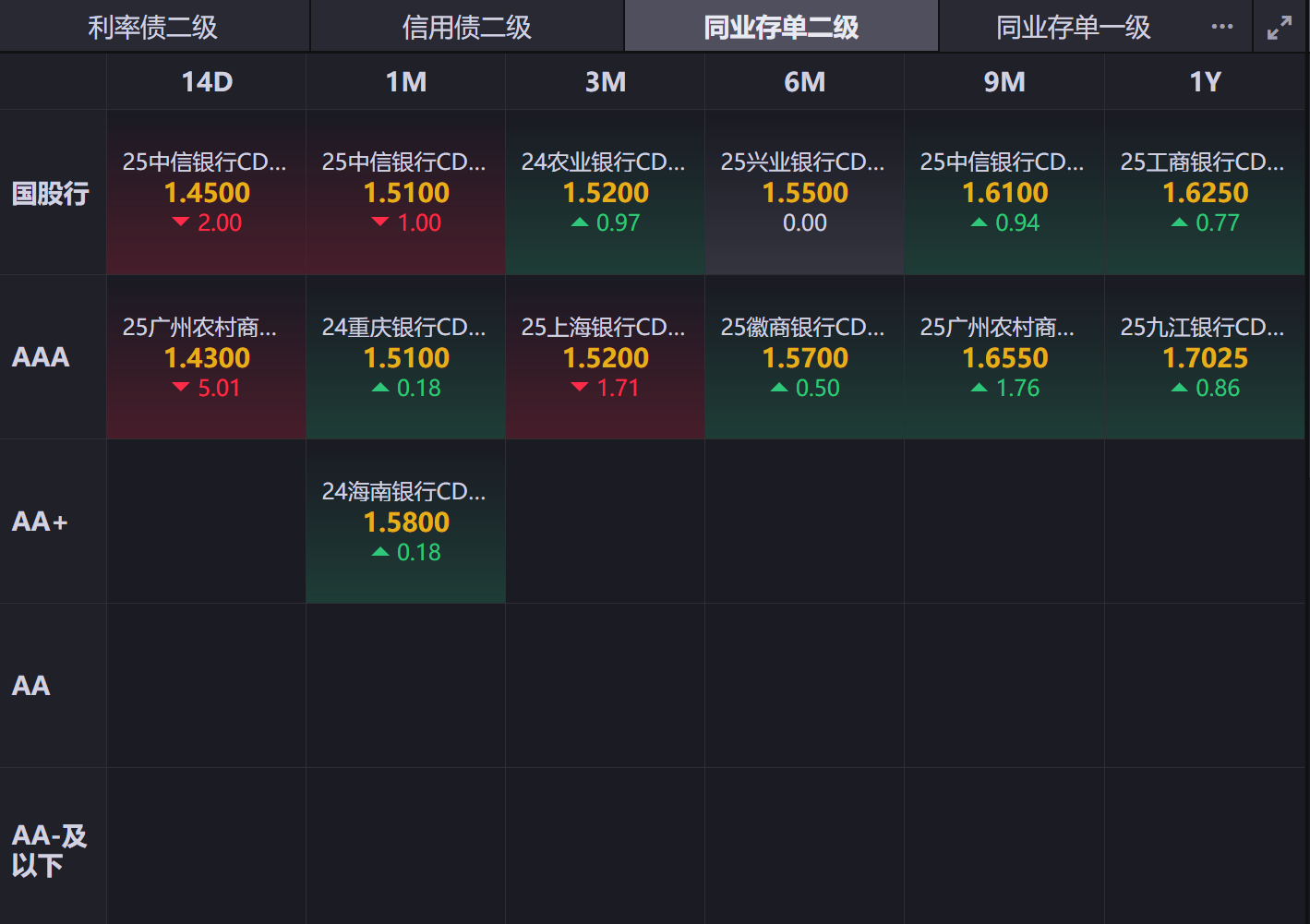The image size is (1310, 924).
Task: Click the 3M column header
Action: (x=606, y=82)
